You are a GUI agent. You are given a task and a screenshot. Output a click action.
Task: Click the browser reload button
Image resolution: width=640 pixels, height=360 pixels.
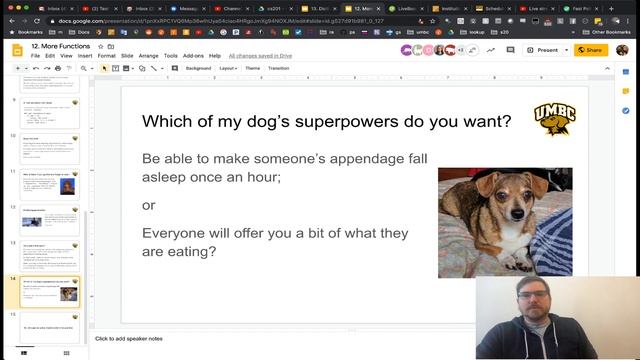coord(37,21)
